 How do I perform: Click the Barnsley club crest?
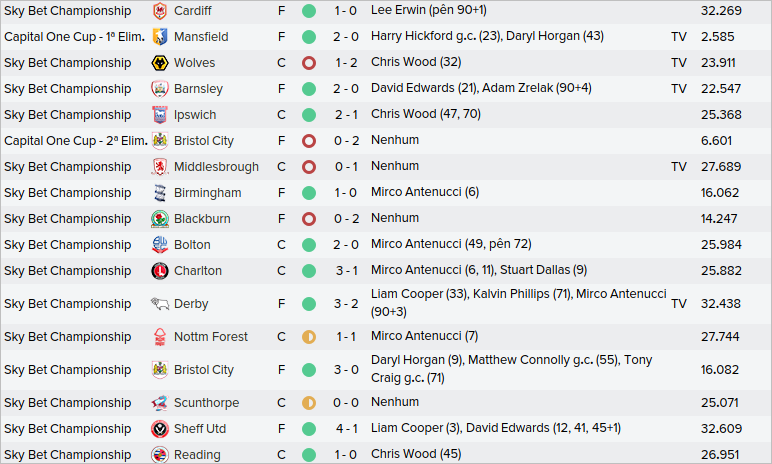tap(159, 89)
